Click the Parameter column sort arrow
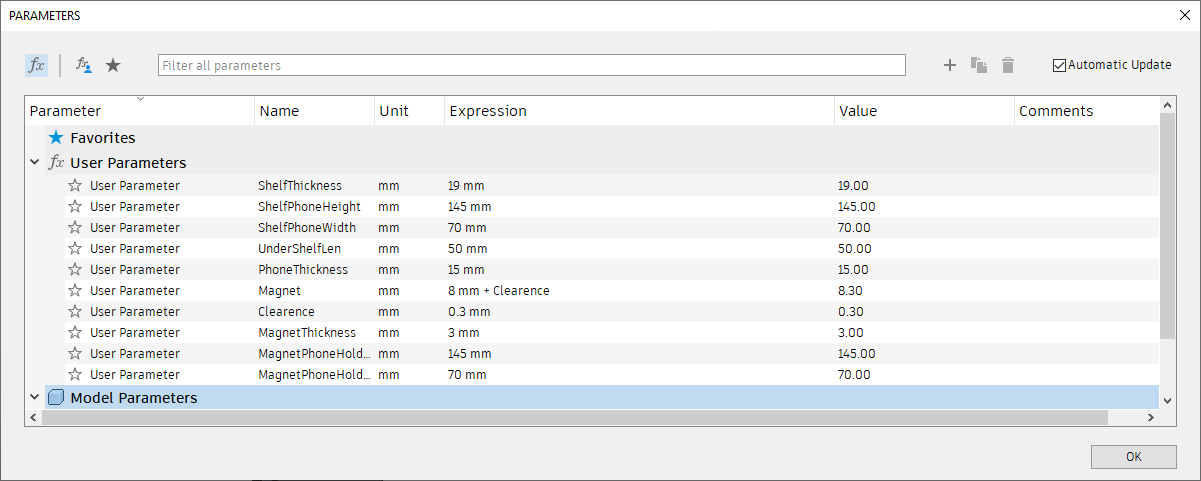The image size is (1201, 481). tap(140, 99)
